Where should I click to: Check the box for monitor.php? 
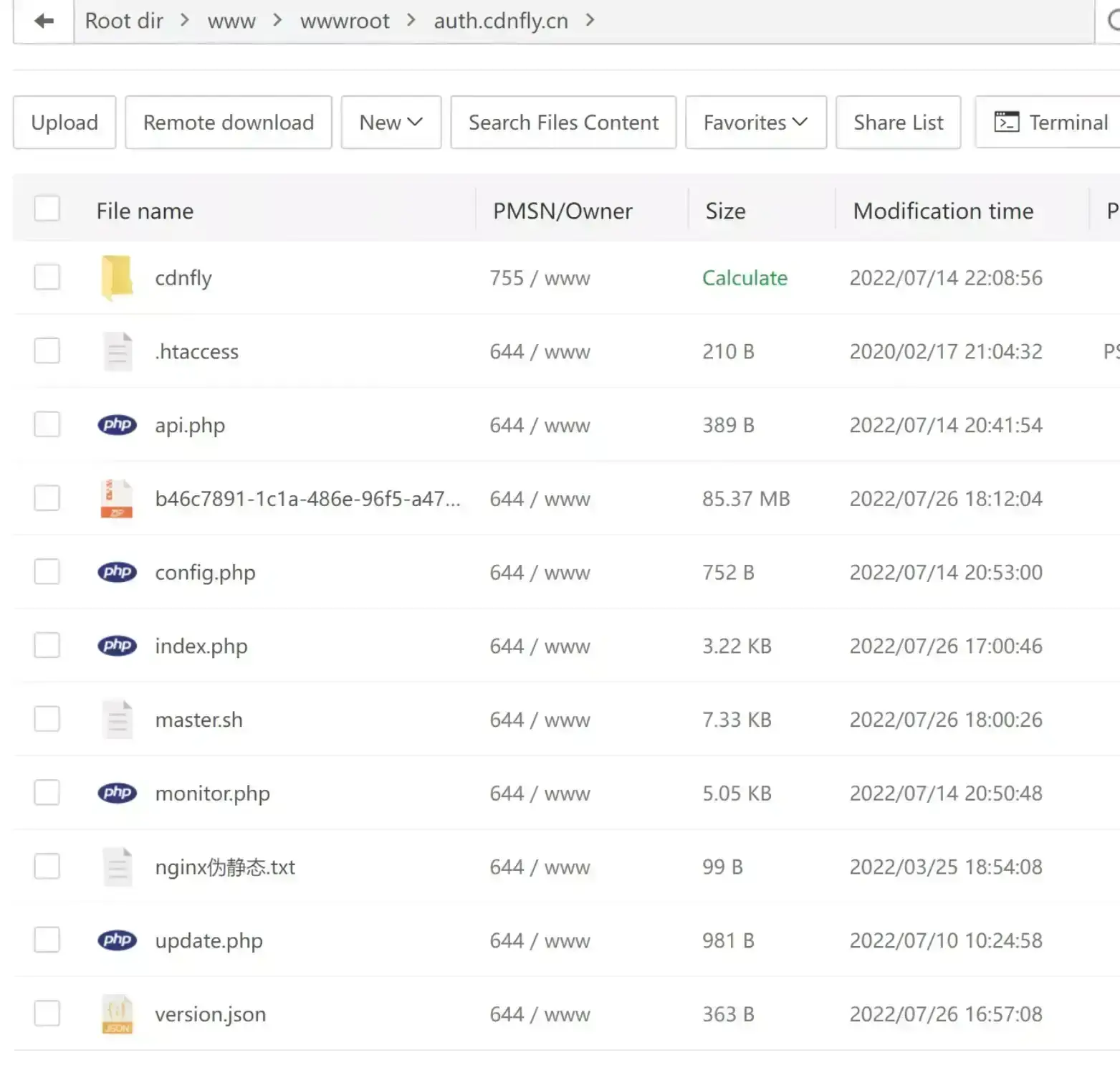point(47,792)
